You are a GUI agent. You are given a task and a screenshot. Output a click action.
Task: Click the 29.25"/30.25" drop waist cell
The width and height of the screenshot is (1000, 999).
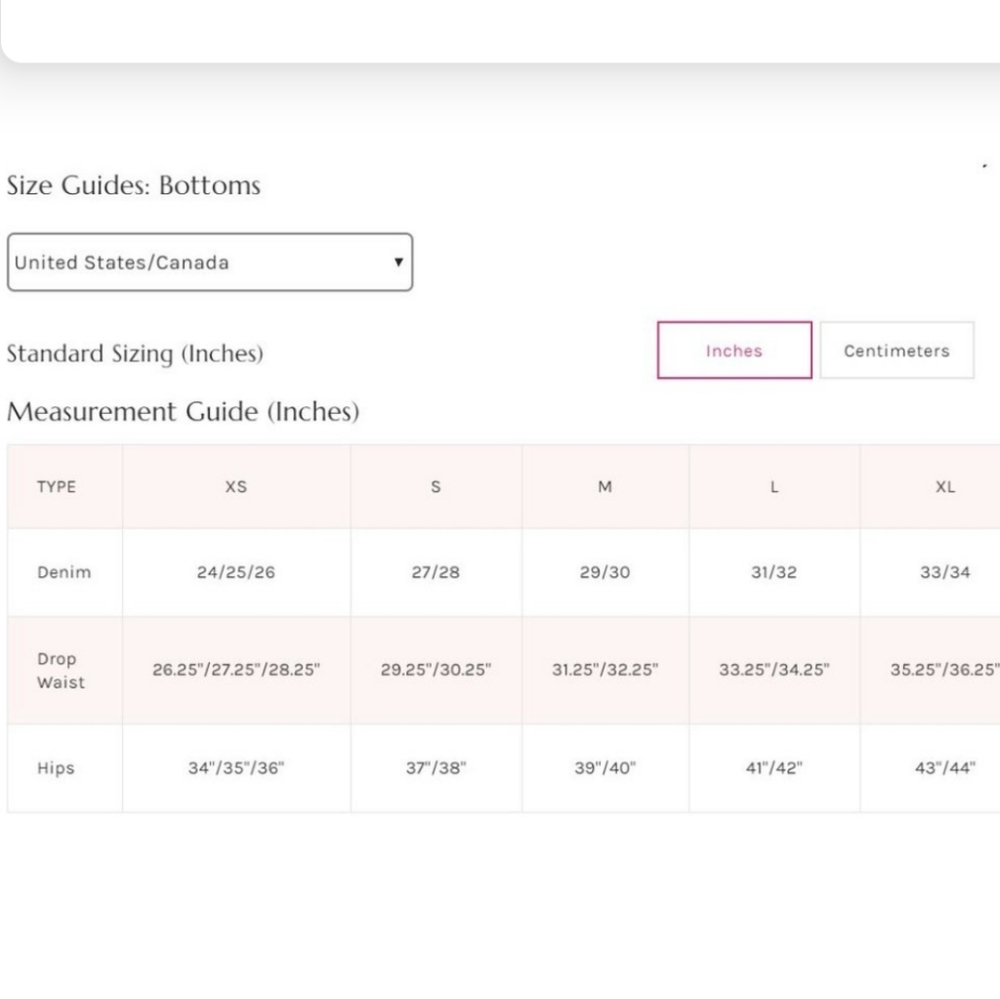tap(436, 670)
